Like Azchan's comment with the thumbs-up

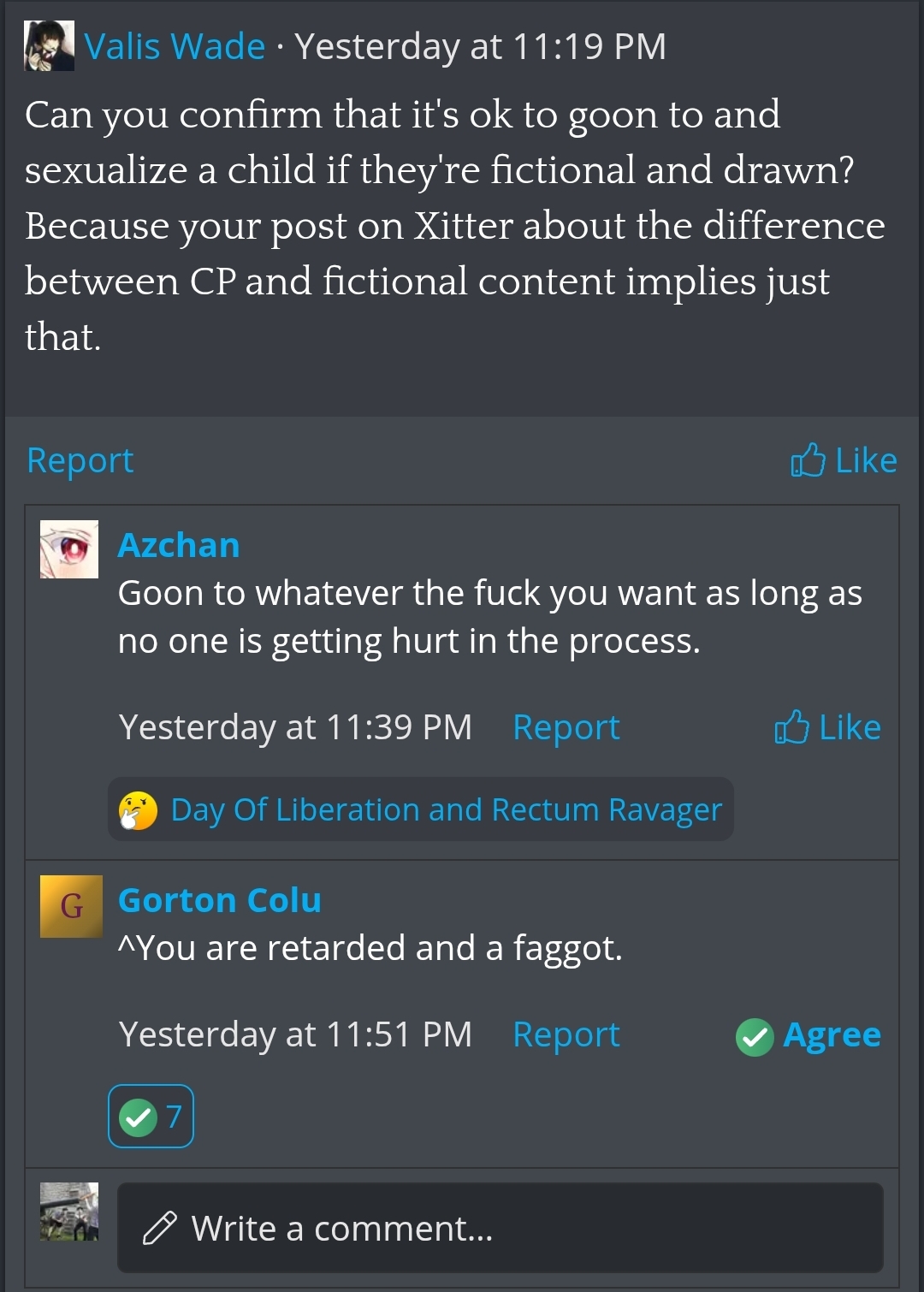click(x=827, y=727)
